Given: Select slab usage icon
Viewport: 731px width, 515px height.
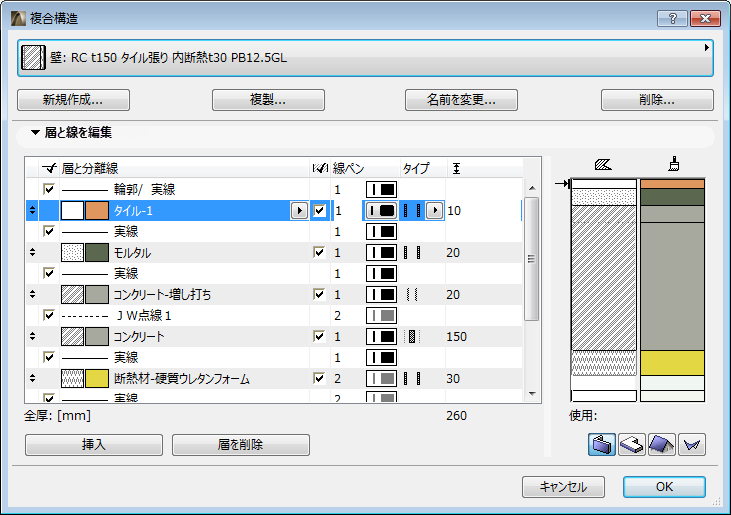Looking at the screenshot, I should click(632, 444).
